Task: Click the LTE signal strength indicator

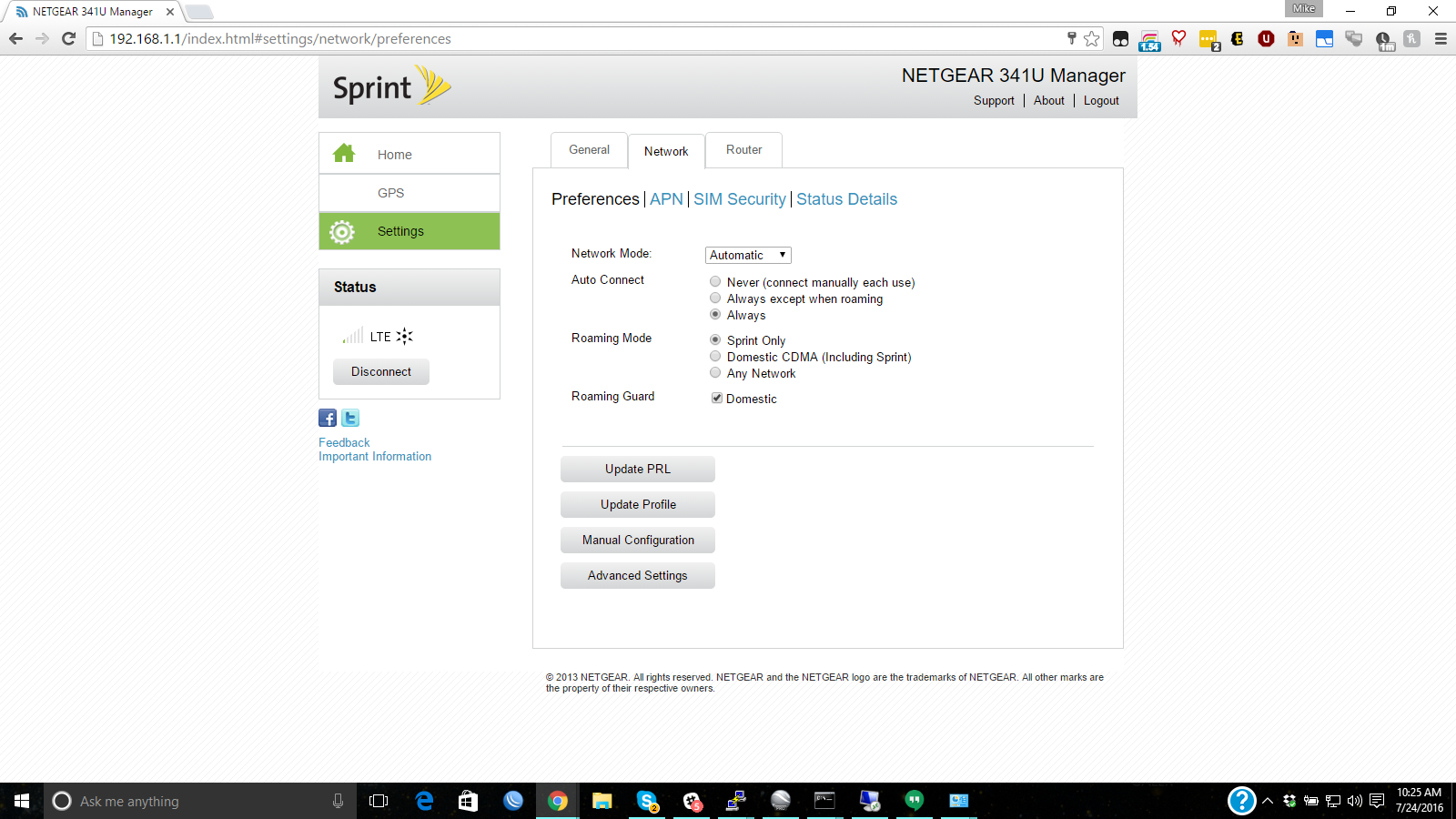Action: (353, 335)
